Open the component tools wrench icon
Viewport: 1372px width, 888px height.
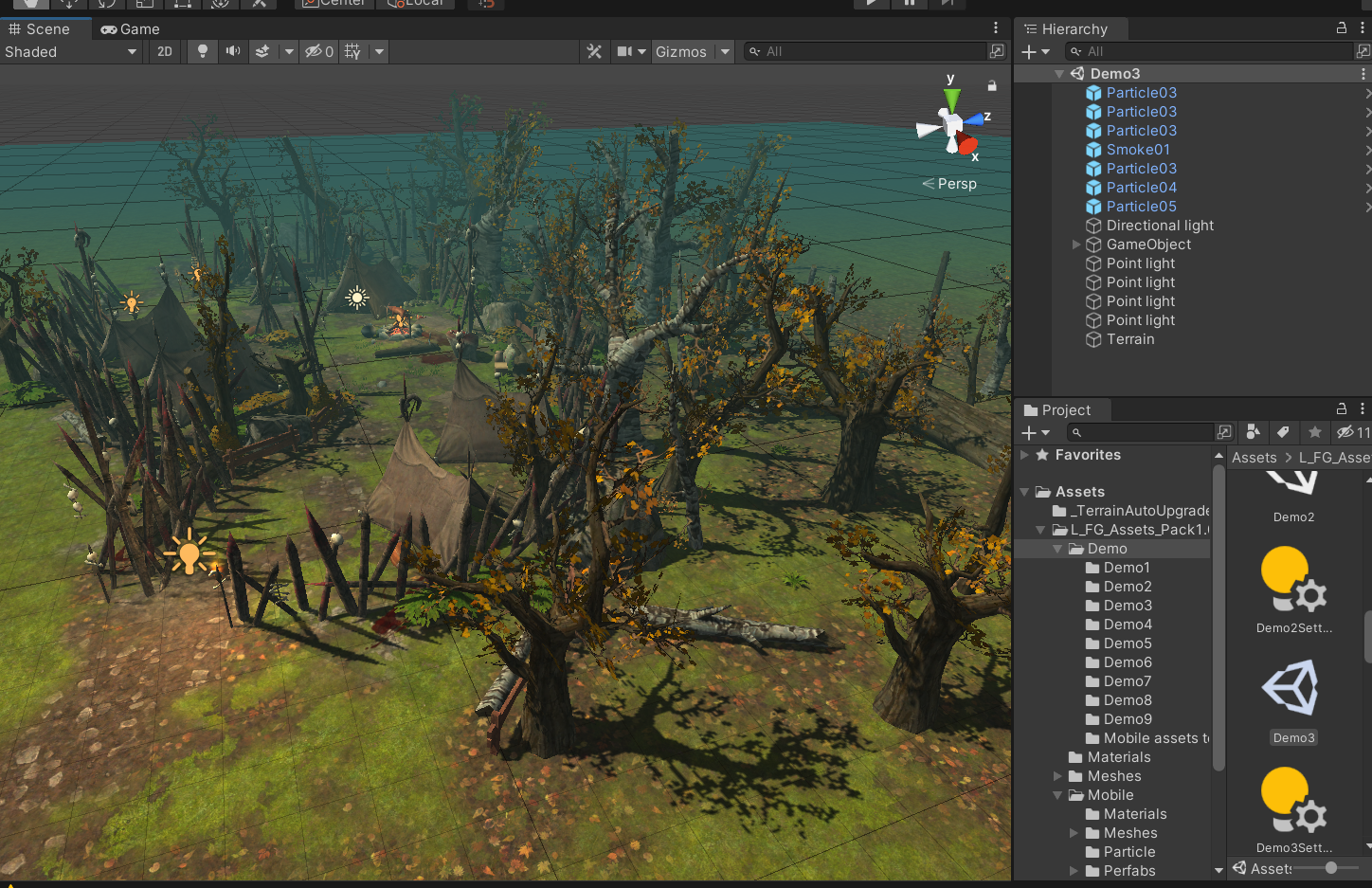click(x=594, y=51)
